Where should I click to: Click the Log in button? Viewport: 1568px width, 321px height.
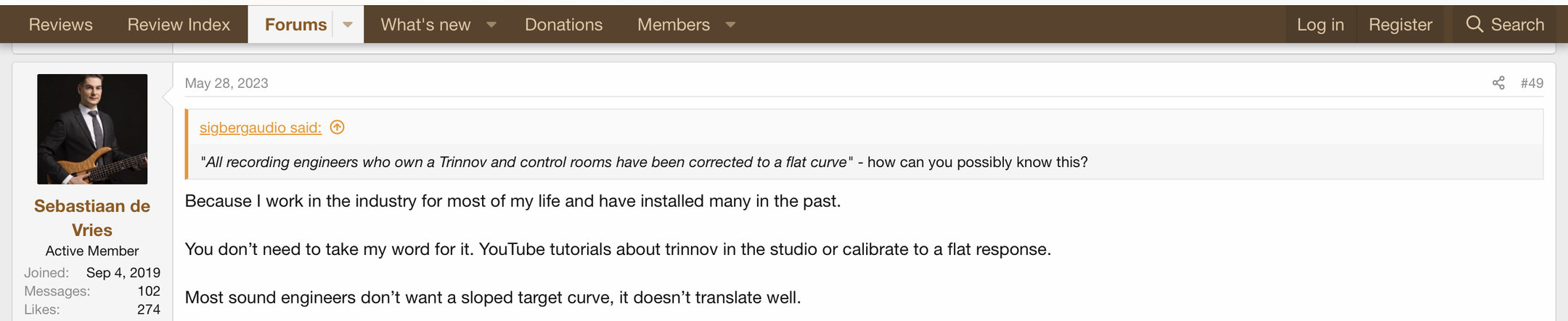[x=1320, y=25]
